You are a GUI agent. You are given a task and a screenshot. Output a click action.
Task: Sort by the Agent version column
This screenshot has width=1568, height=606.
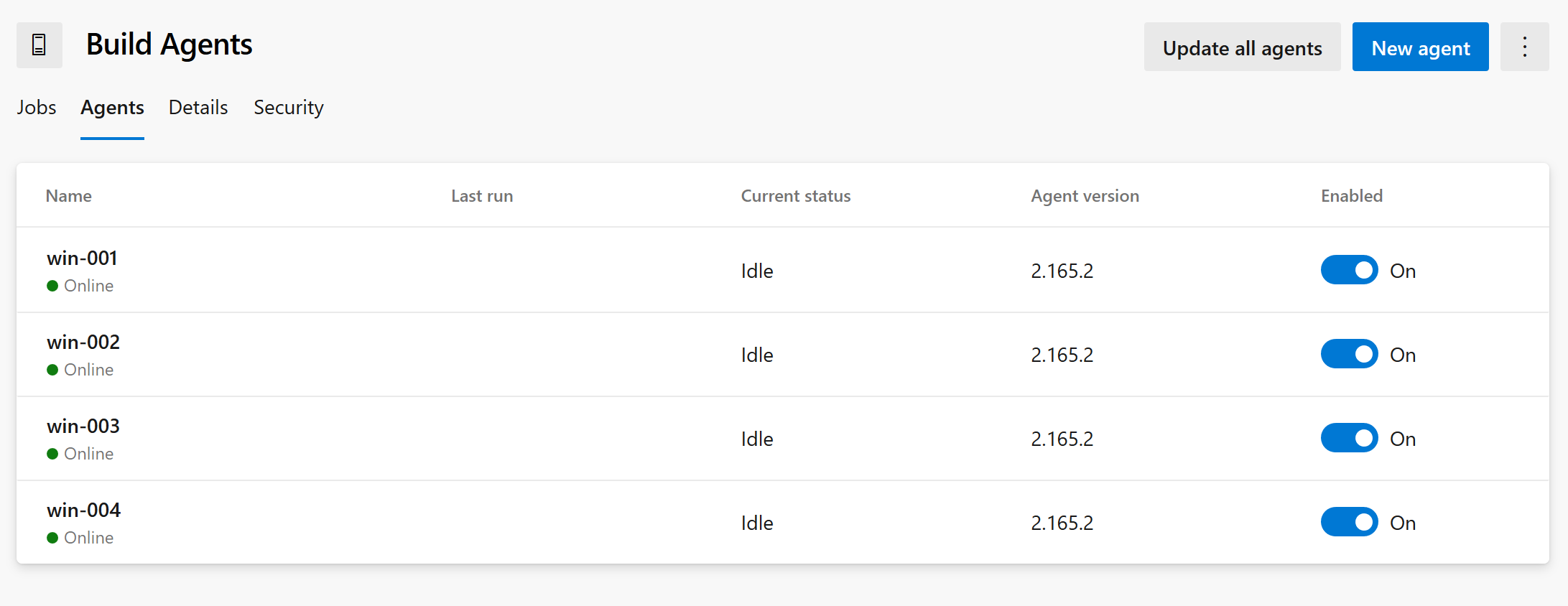coord(1085,195)
